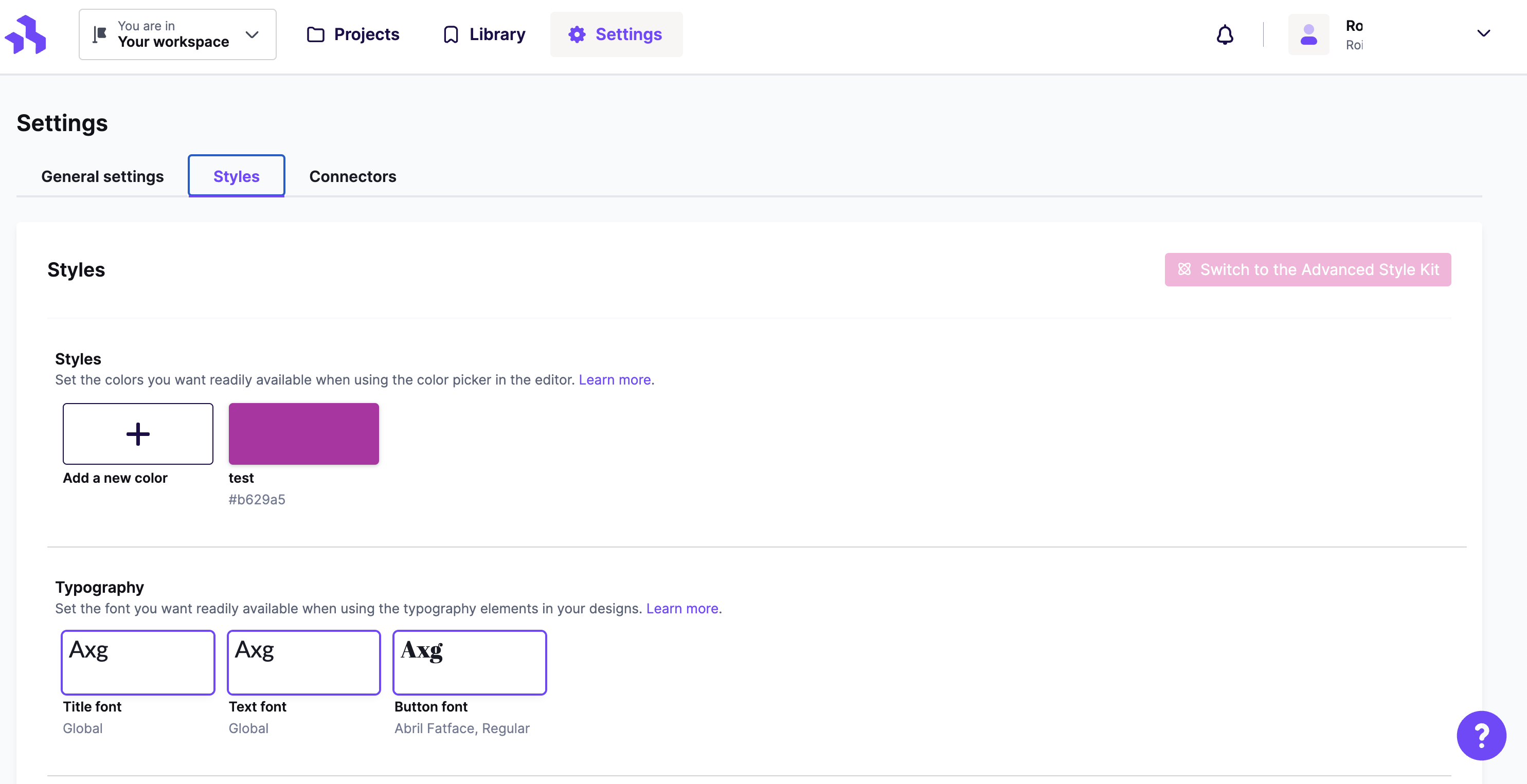The width and height of the screenshot is (1527, 784).
Task: Switch to the General settings tab
Action: 102,176
